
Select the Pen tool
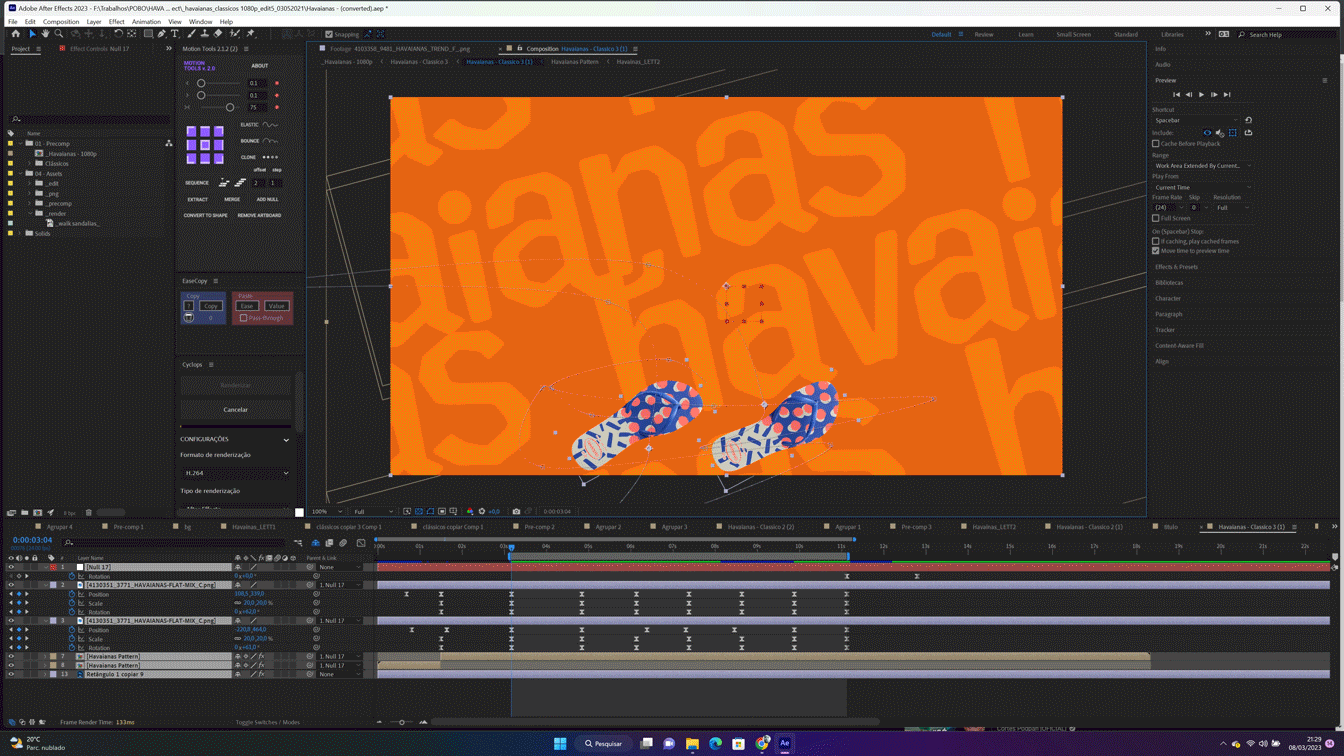click(162, 34)
